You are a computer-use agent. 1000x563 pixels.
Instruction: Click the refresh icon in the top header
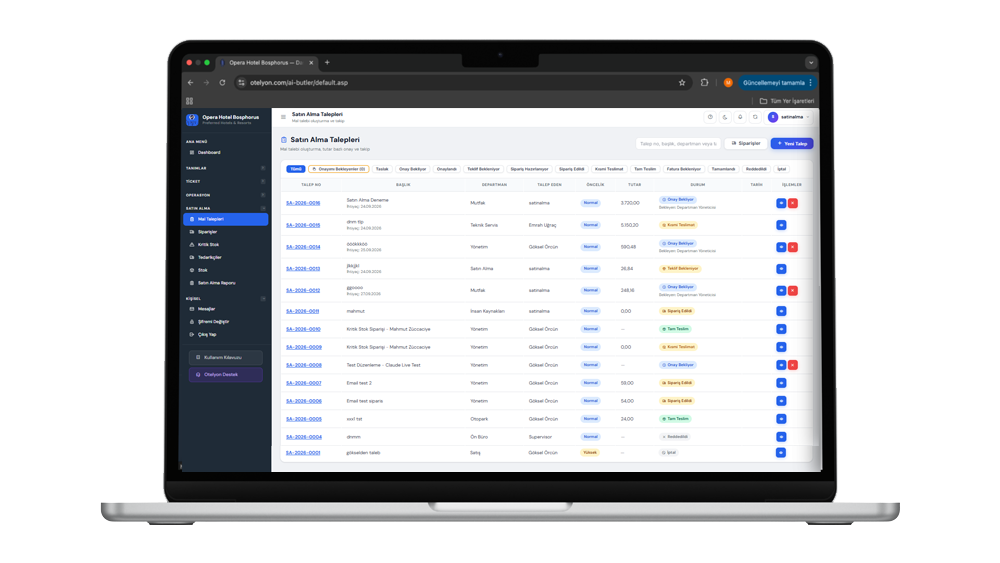click(755, 117)
